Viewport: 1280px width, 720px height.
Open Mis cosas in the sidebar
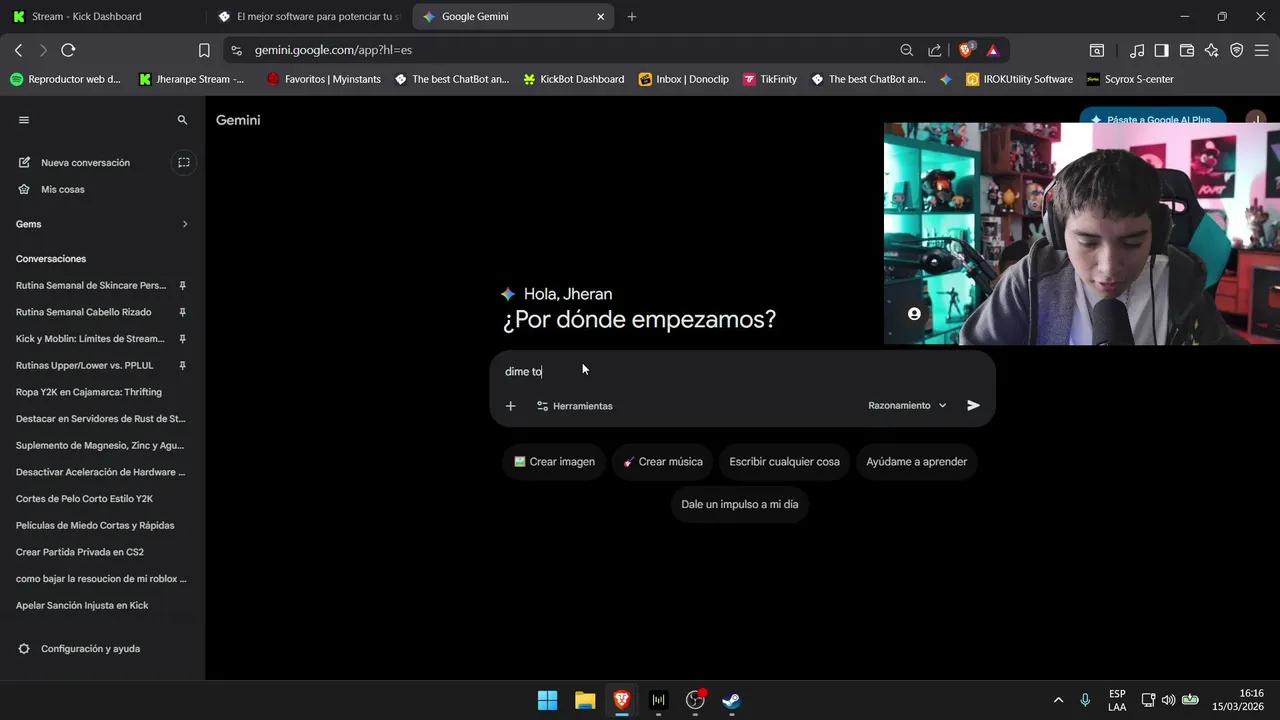pos(62,189)
